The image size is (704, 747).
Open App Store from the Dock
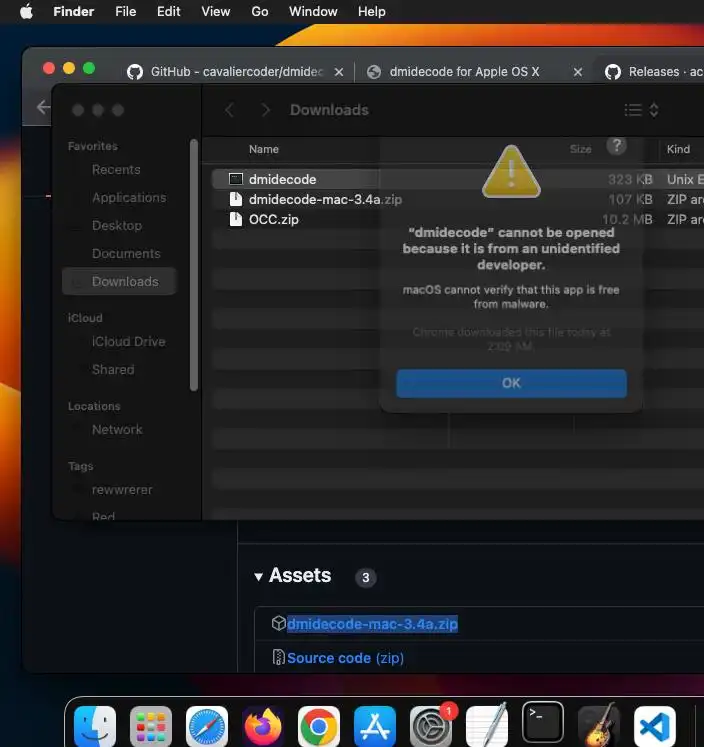pyautogui.click(x=375, y=727)
